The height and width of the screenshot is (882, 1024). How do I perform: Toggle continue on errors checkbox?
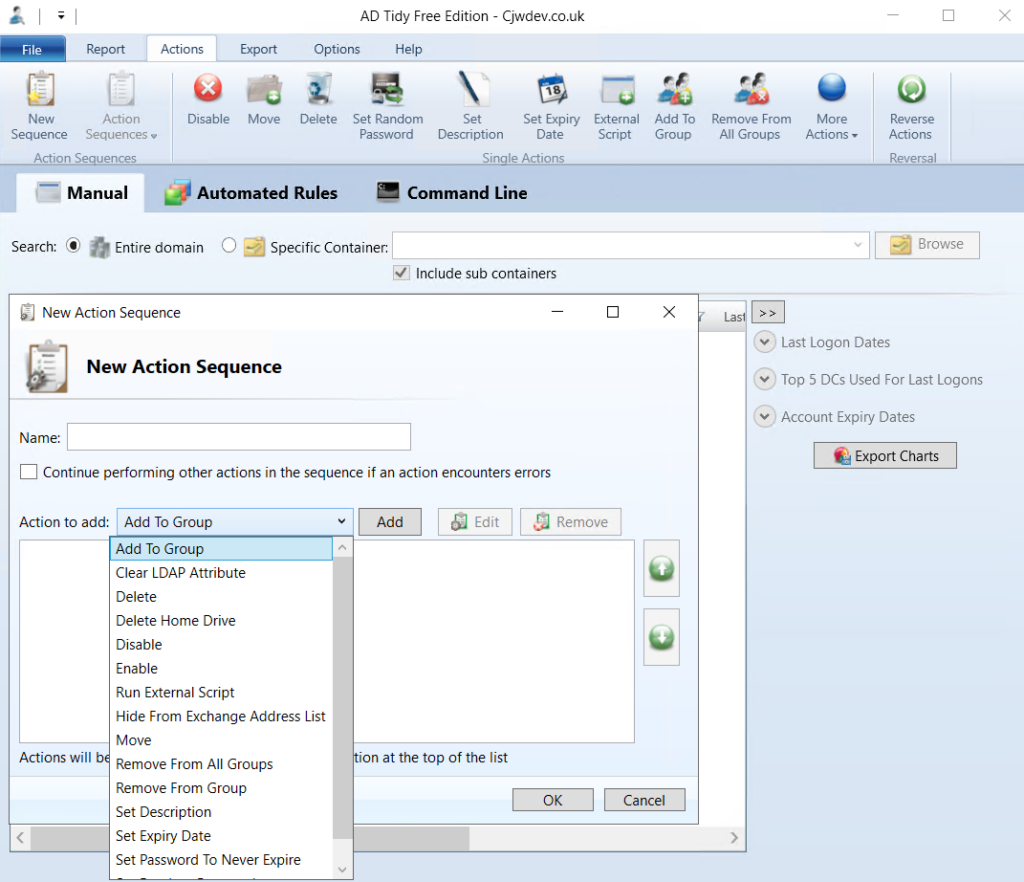[x=29, y=471]
